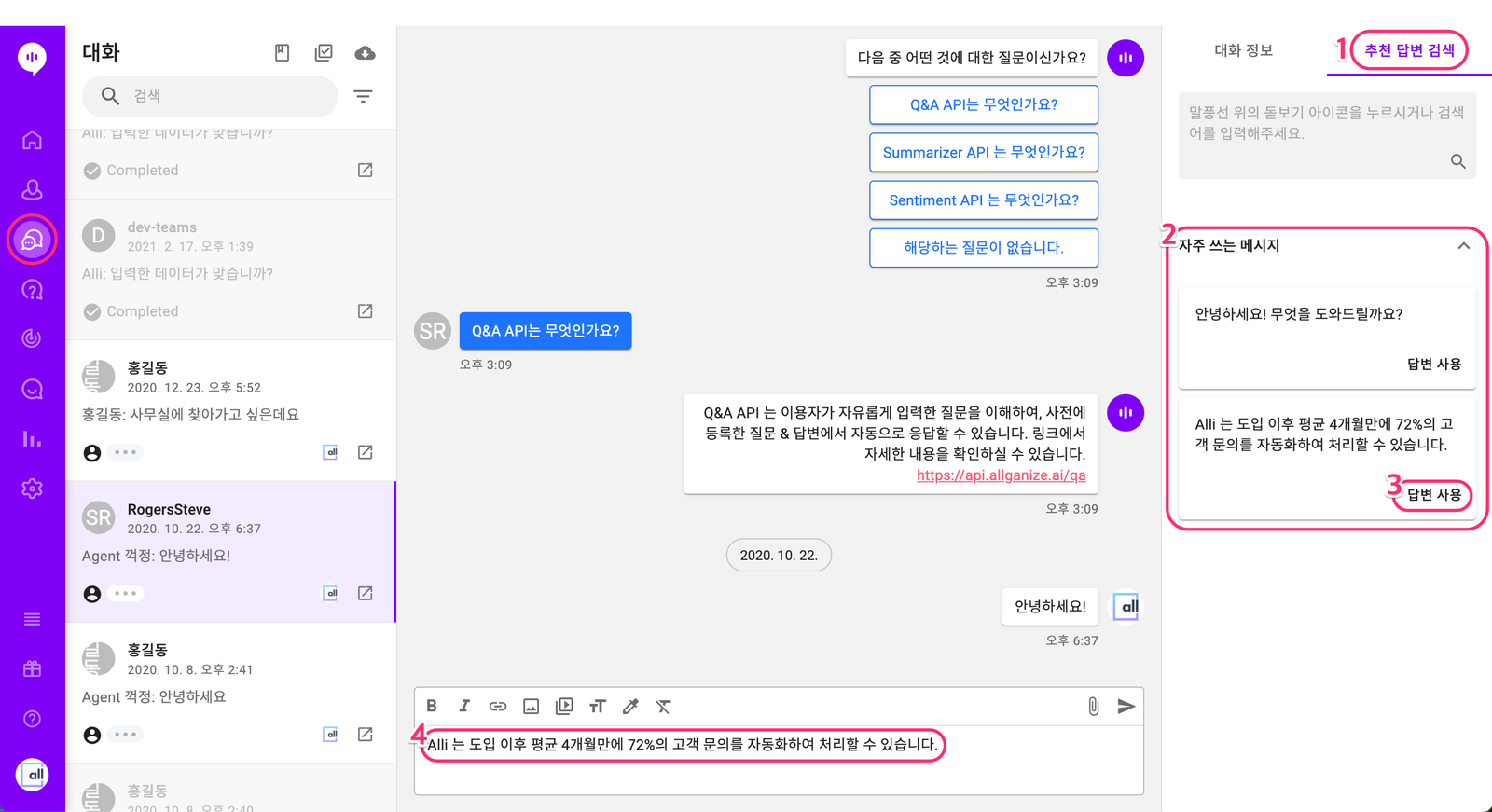This screenshot has height=812, width=1492.
Task: Attach a file with the paperclip icon
Action: coord(1093,706)
